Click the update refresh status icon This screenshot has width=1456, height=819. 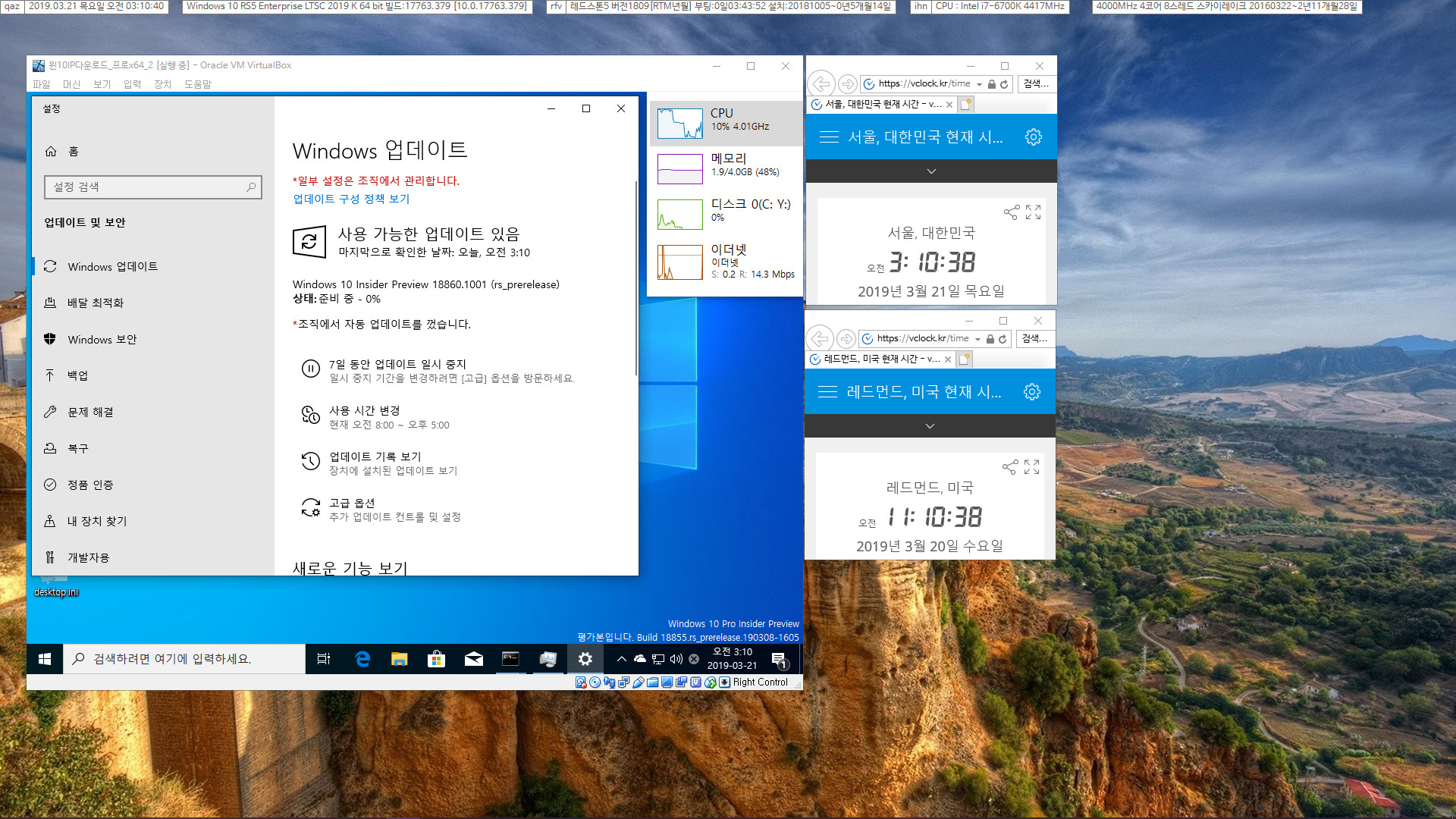[309, 242]
